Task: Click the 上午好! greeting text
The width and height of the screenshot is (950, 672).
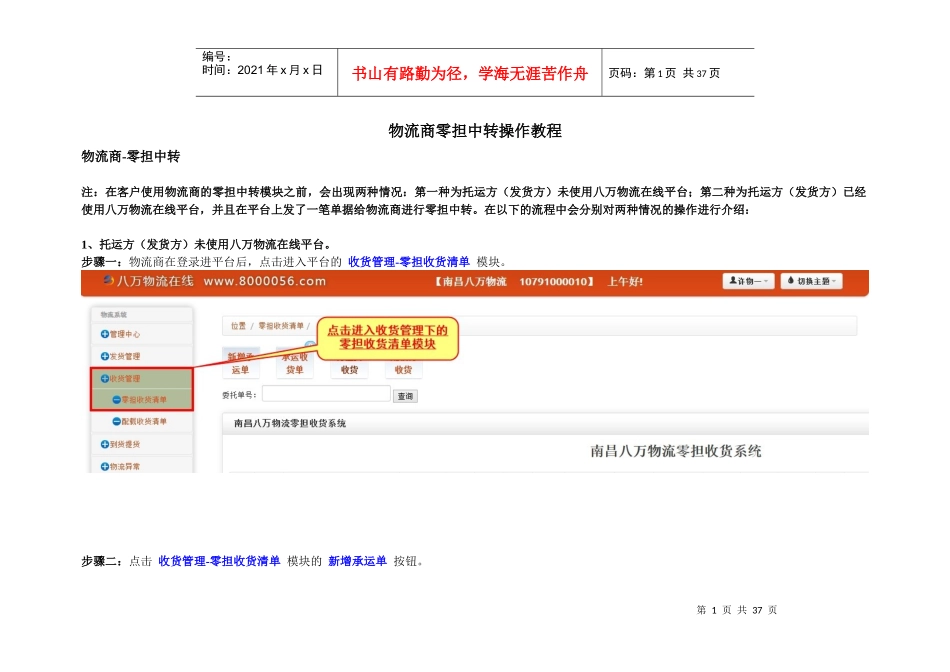Action: (x=625, y=282)
